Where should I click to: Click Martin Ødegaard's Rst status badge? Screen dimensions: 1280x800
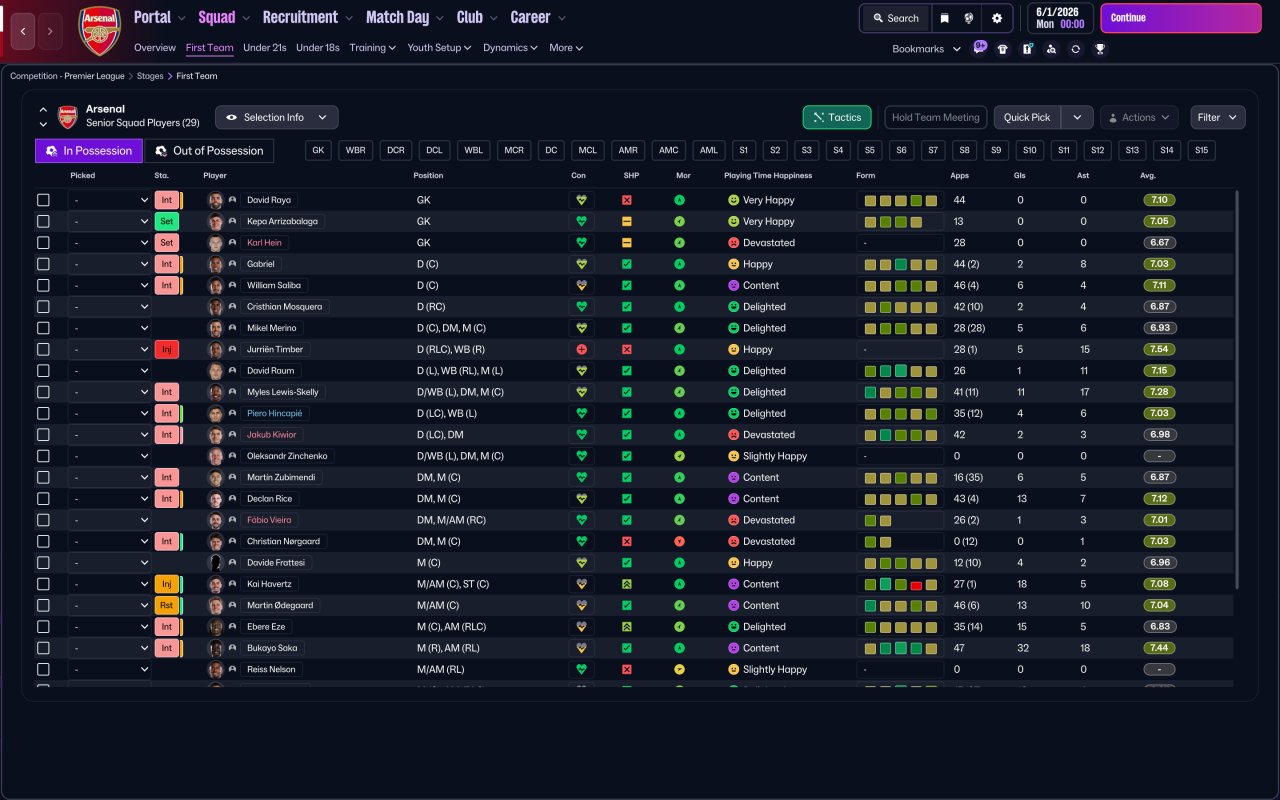click(166, 606)
